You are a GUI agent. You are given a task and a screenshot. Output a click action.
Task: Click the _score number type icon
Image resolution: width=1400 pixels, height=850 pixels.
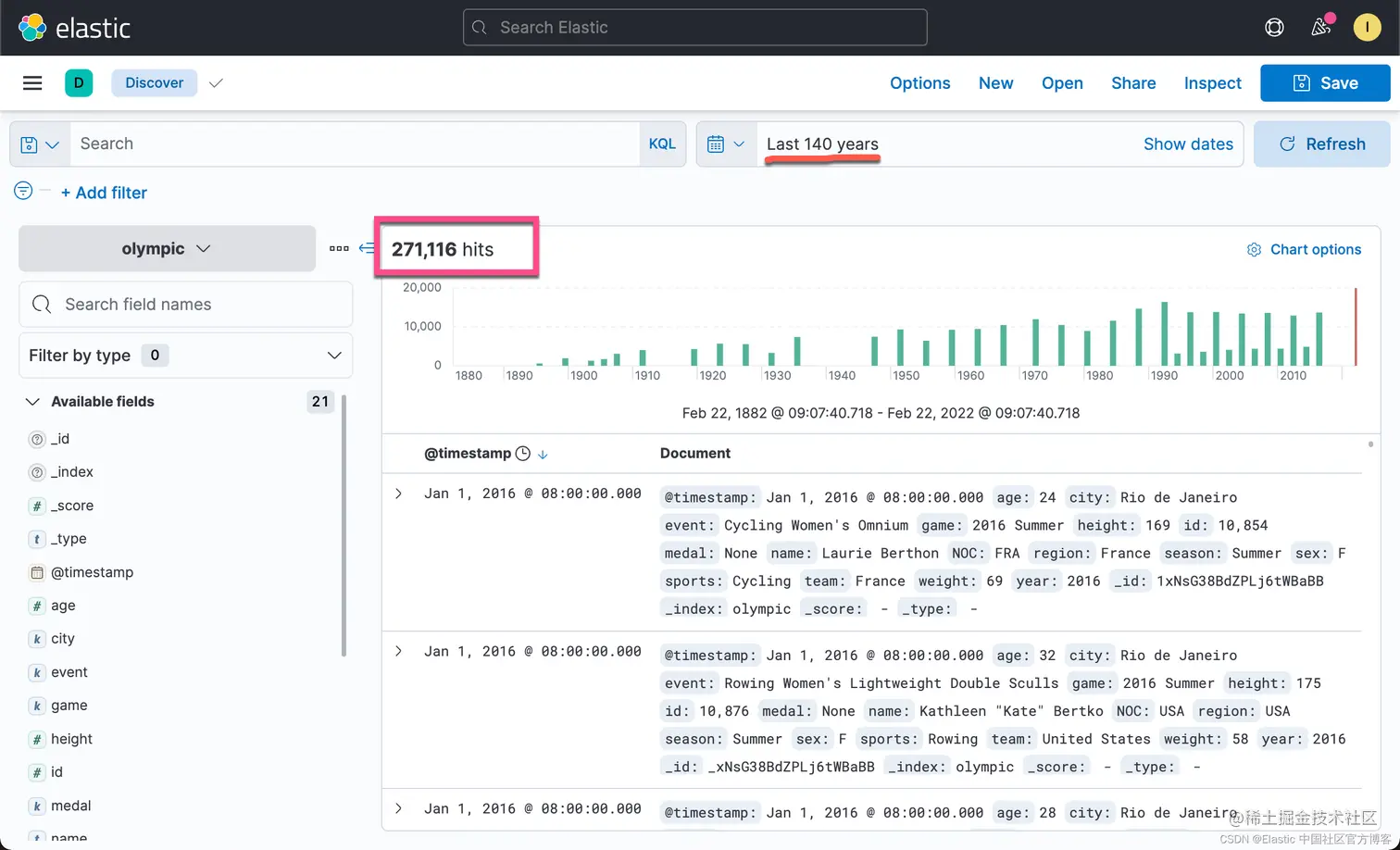[x=37, y=506]
